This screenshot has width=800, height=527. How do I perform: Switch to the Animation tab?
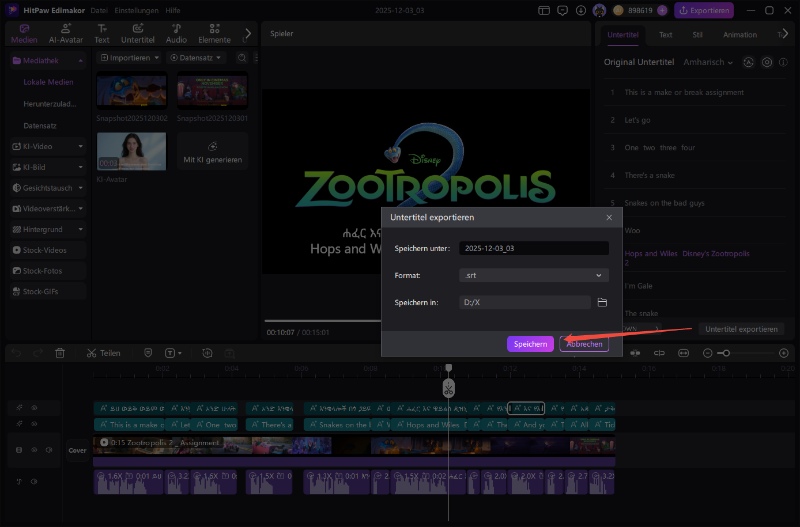pos(739,34)
